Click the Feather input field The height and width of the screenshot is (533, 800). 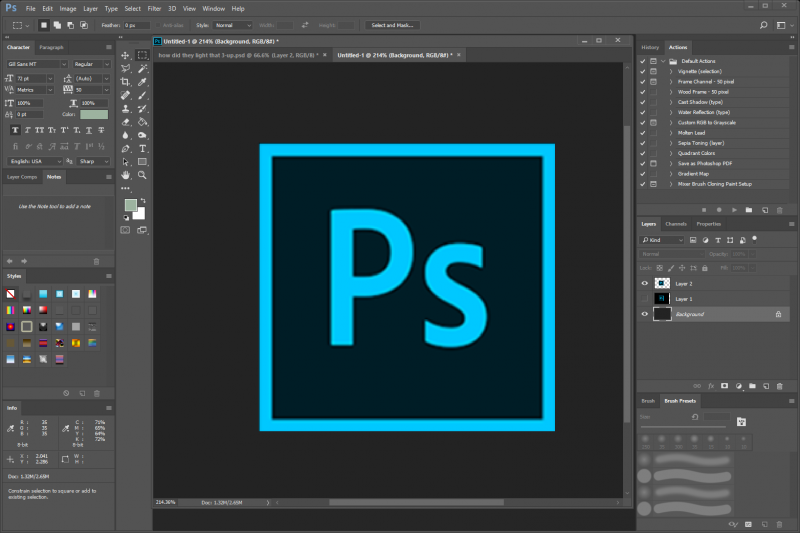[x=136, y=24]
